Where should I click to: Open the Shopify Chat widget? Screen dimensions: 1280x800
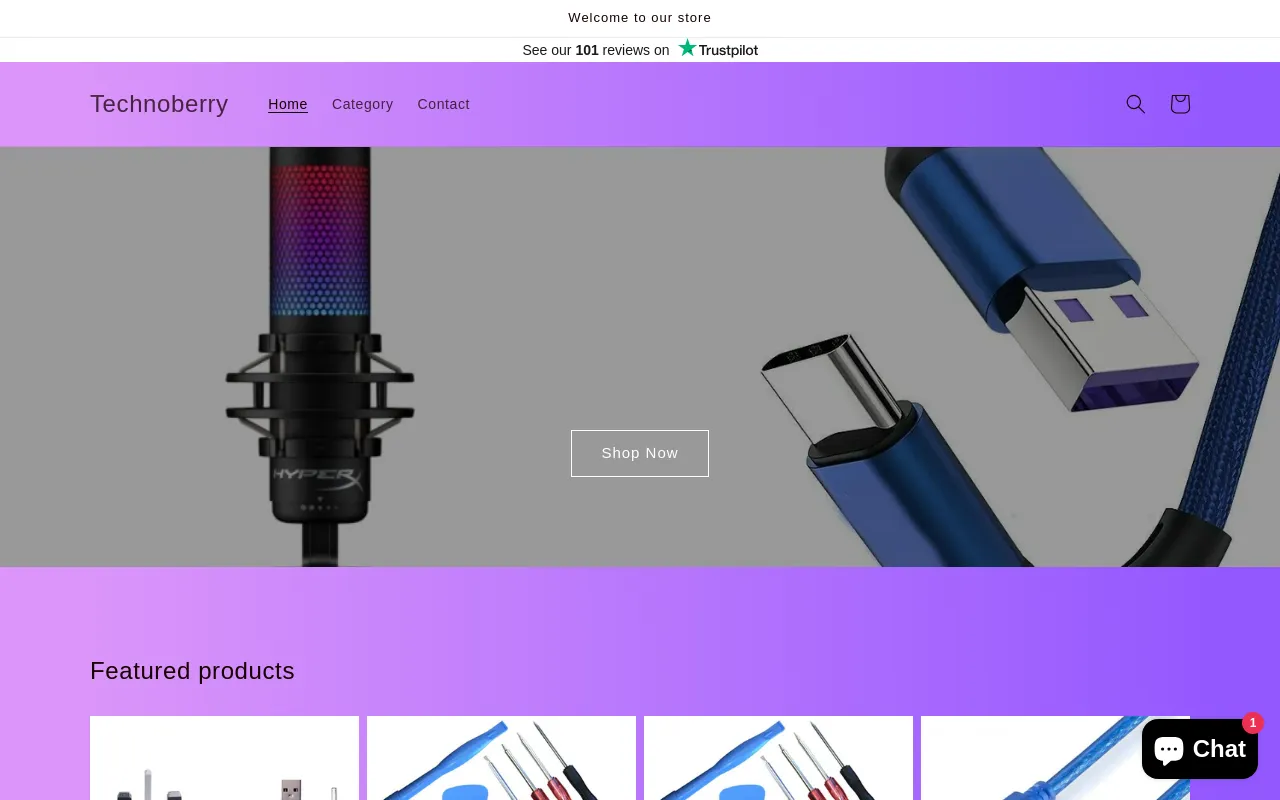[1199, 749]
